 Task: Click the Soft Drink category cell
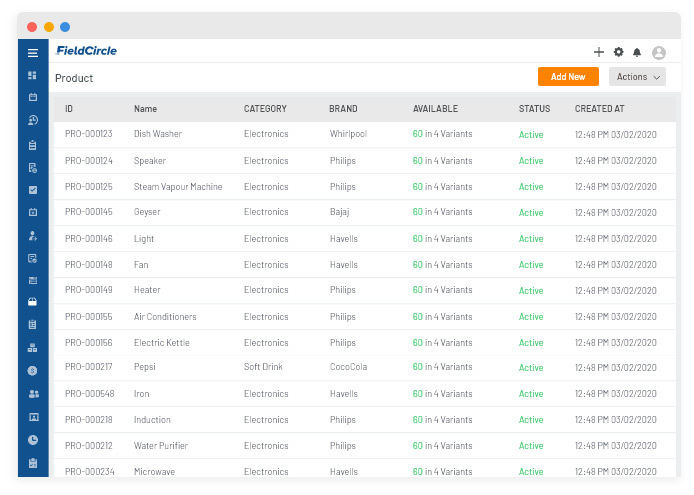(x=263, y=367)
